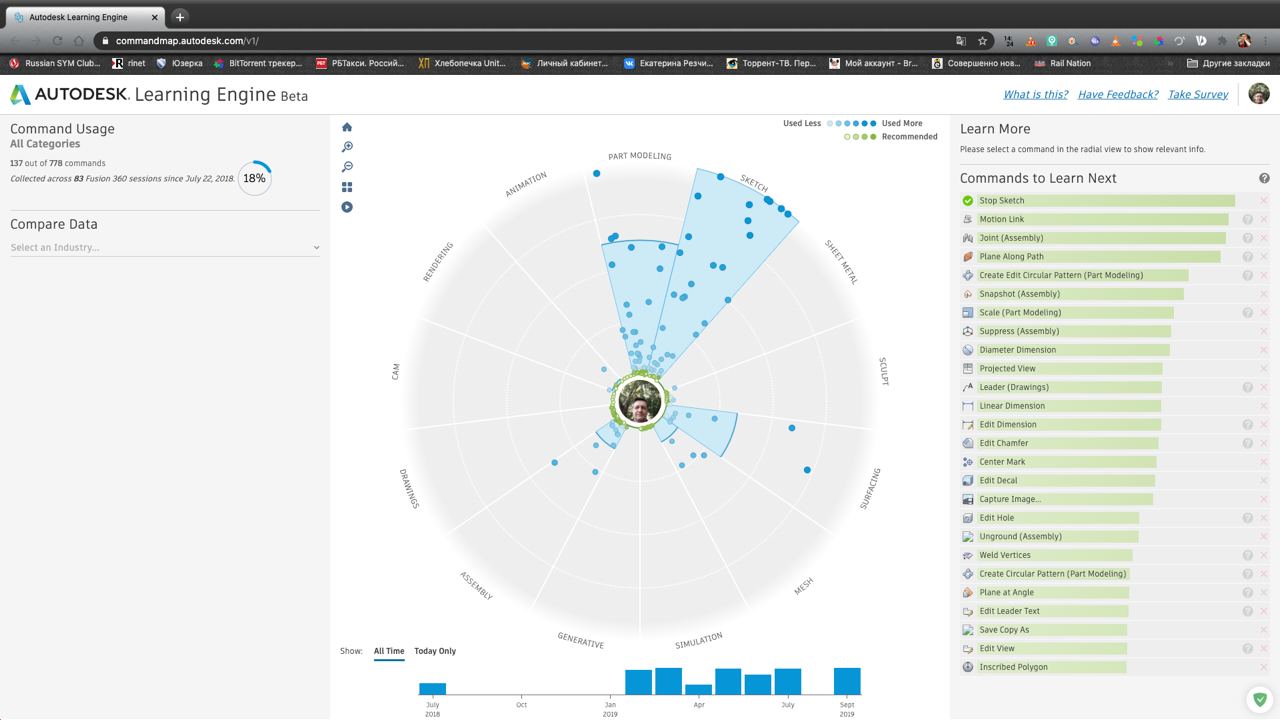Viewport: 1280px width, 720px height.
Task: Open the user profile avatar menu
Action: (1259, 94)
